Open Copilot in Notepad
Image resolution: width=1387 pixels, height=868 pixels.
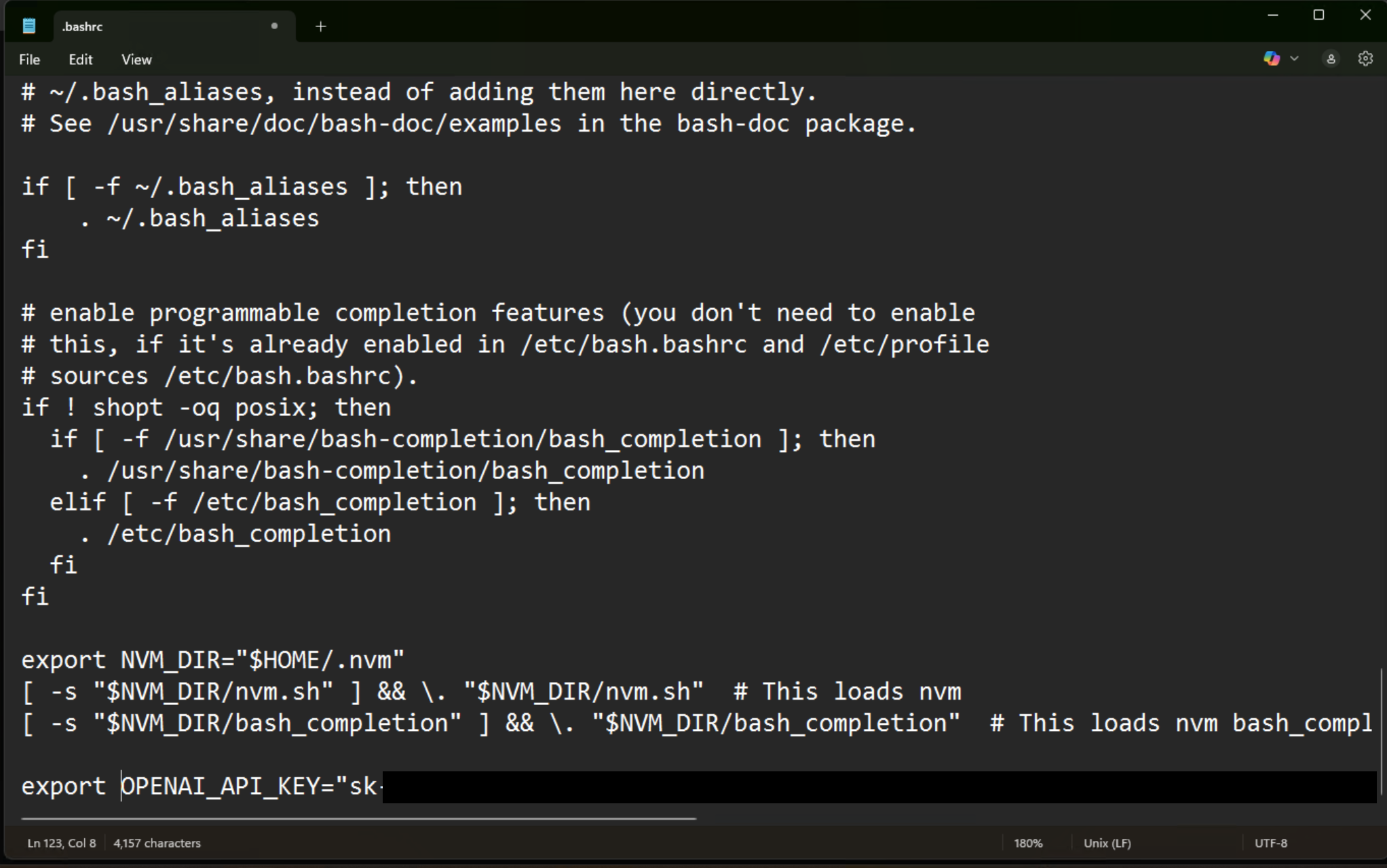[1271, 58]
